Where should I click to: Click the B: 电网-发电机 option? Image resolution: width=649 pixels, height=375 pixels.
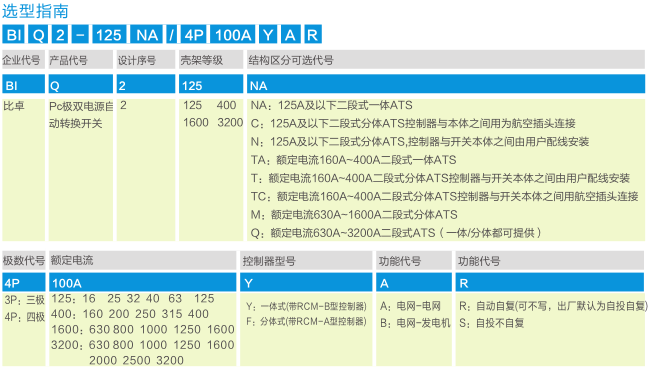(415, 323)
